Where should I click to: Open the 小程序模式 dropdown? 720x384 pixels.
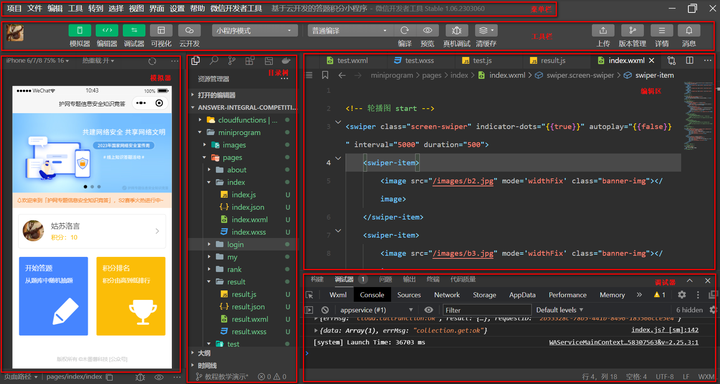click(x=255, y=31)
